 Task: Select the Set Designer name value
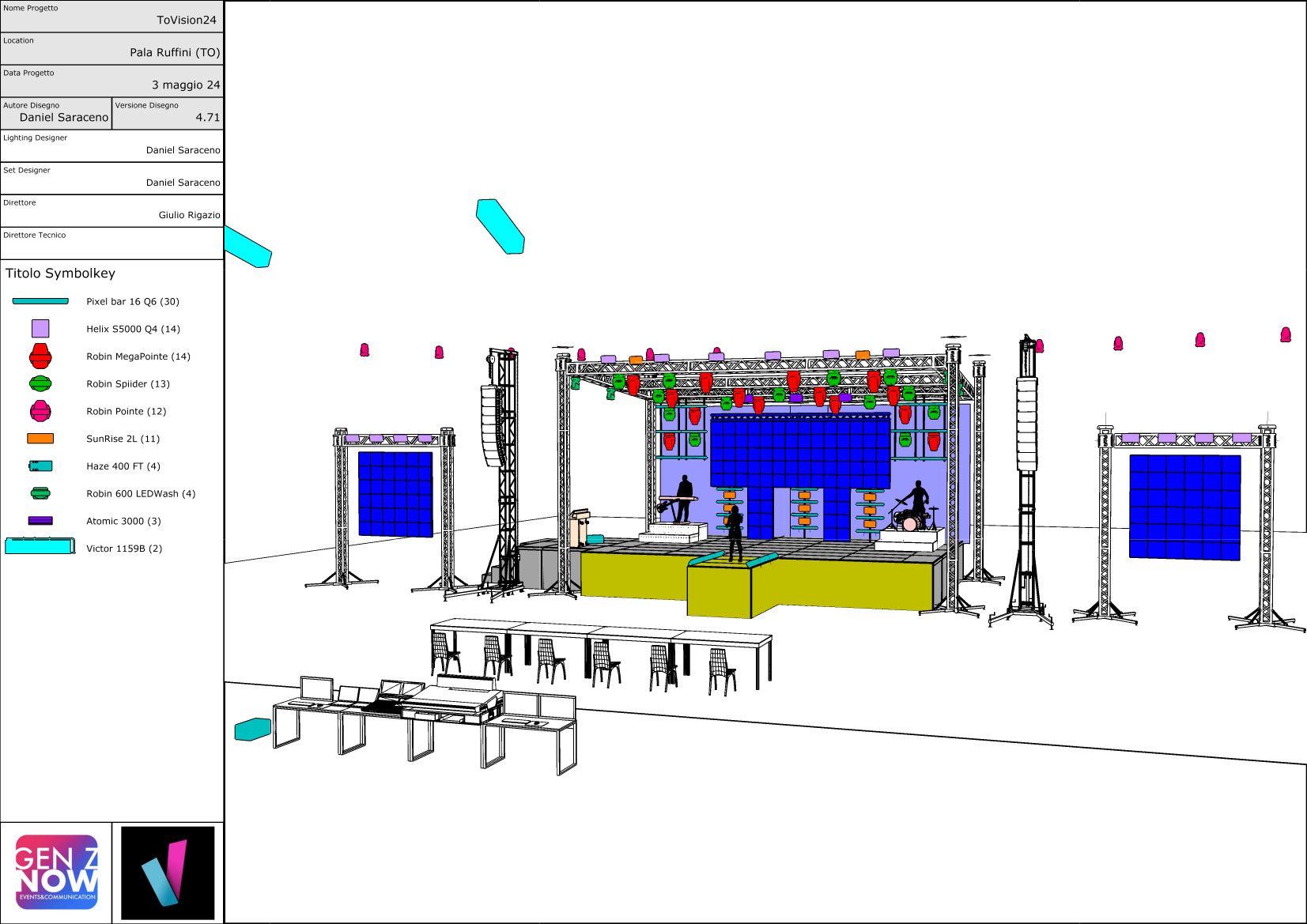[183, 183]
